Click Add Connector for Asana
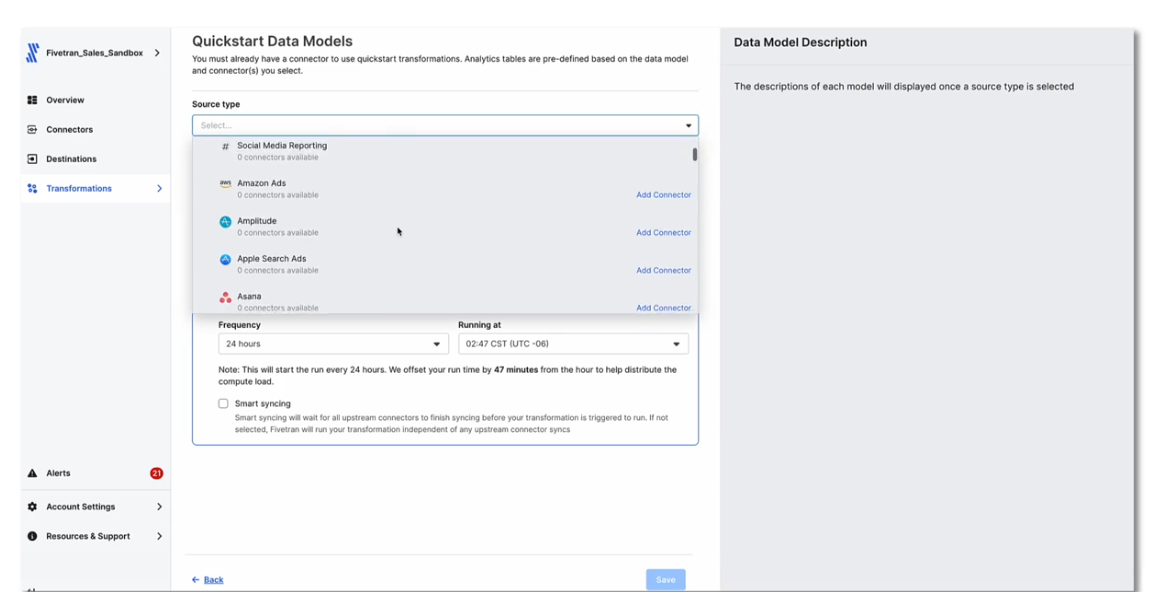1158x592 pixels. 664,308
